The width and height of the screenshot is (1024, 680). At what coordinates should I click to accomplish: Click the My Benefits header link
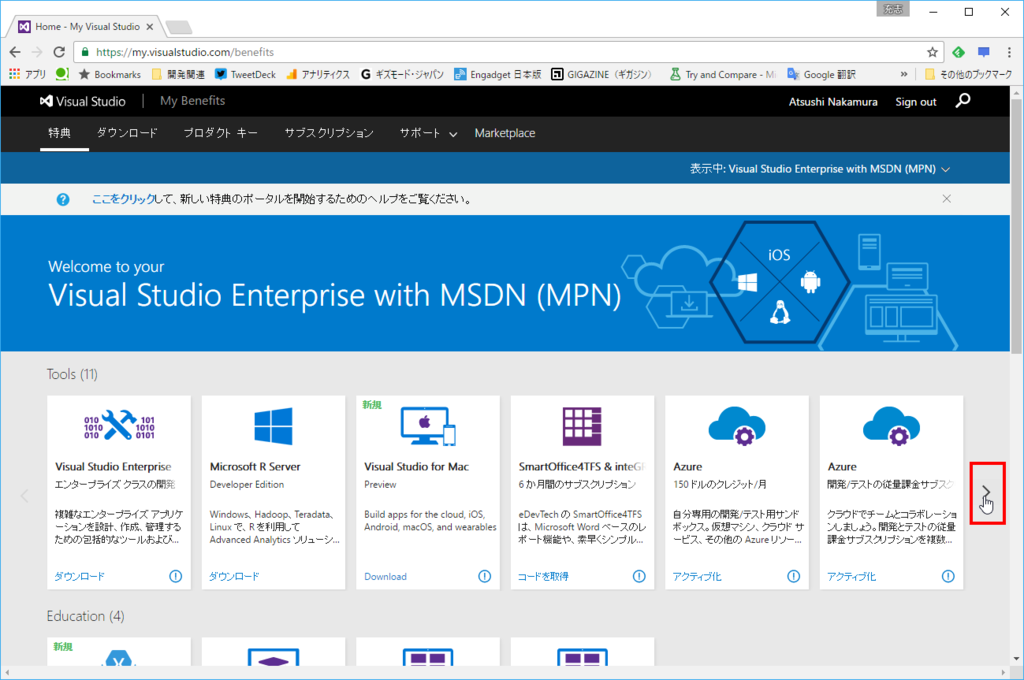[193, 101]
